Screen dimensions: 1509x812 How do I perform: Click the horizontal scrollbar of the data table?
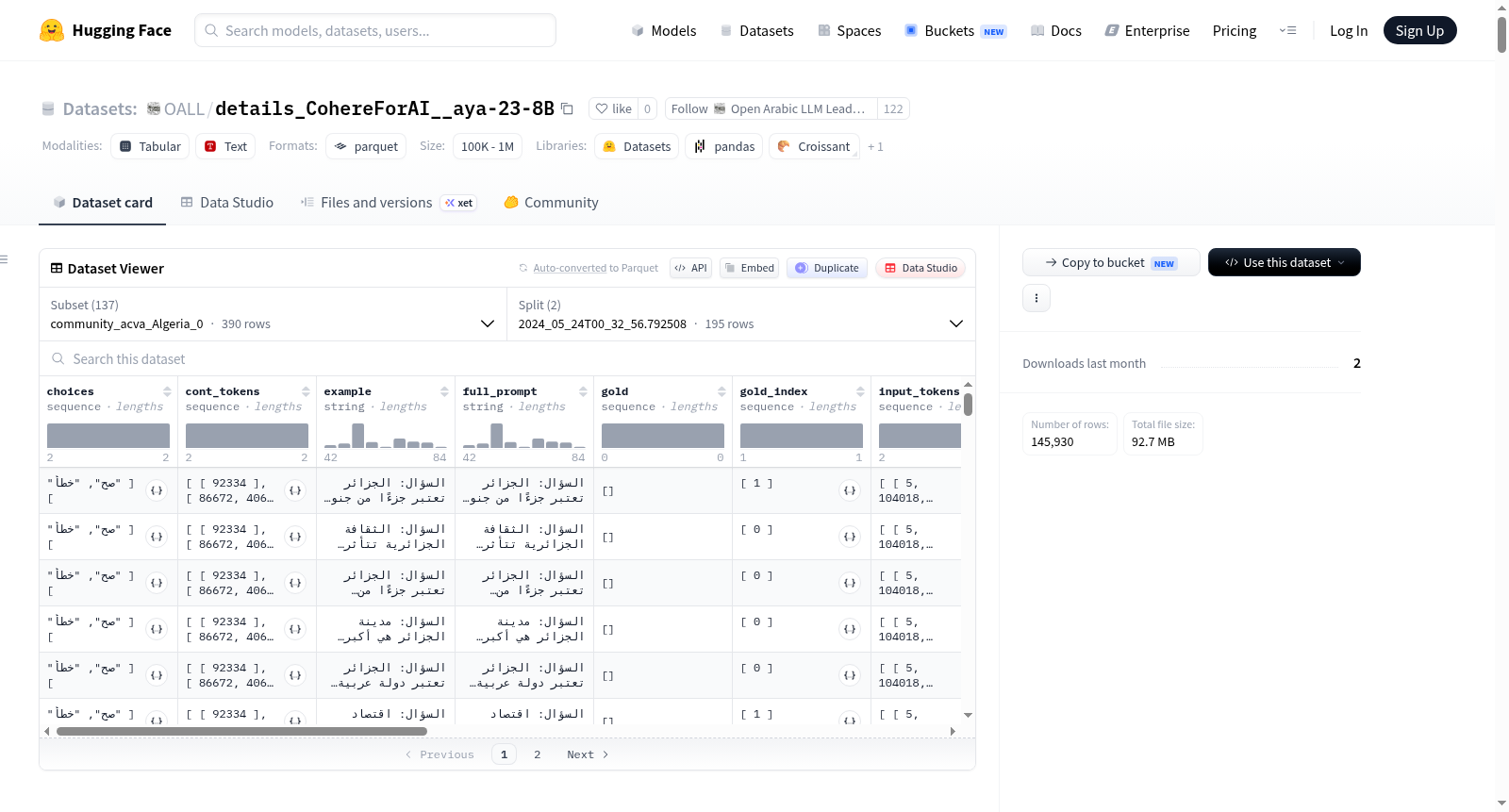(241, 731)
